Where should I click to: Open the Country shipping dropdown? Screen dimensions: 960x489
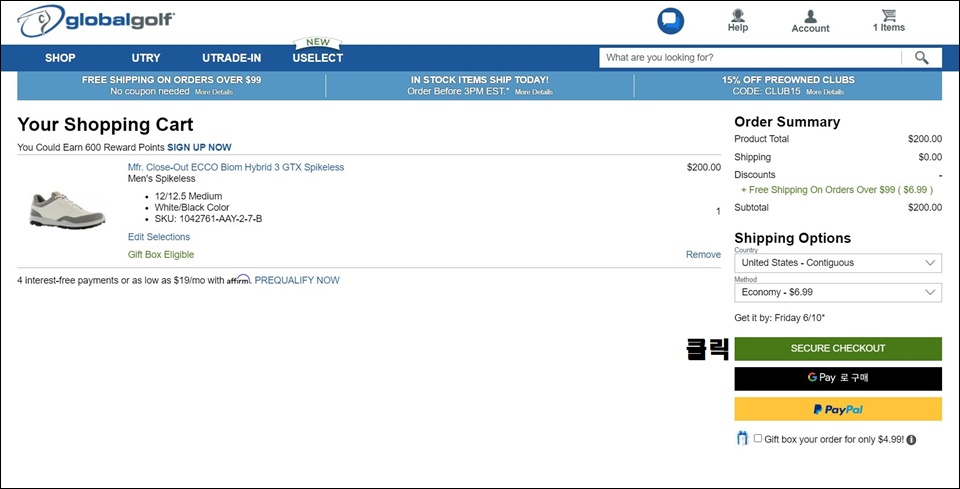[838, 263]
